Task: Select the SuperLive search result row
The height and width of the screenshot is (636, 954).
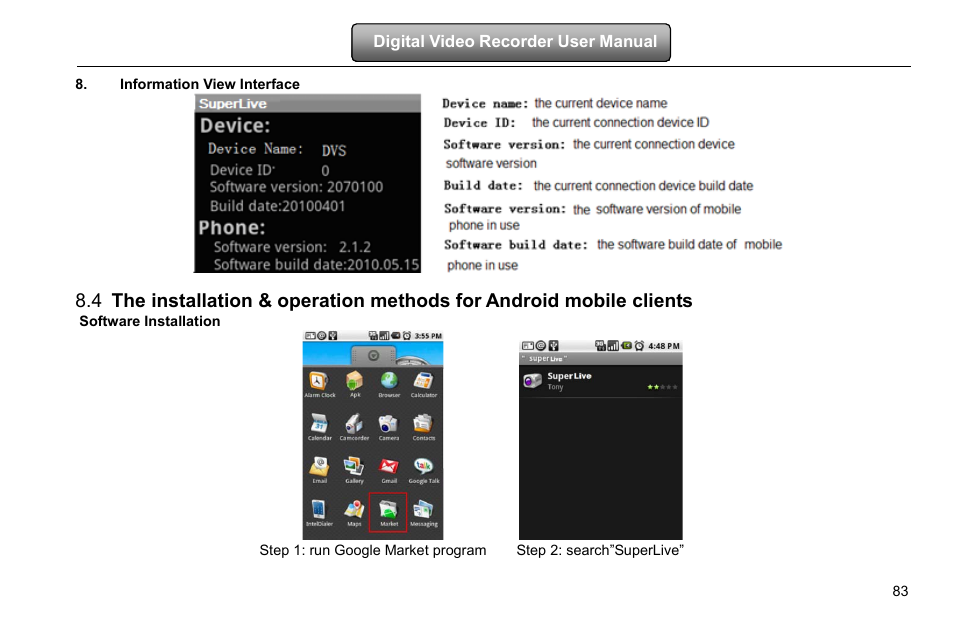Action: pos(601,382)
